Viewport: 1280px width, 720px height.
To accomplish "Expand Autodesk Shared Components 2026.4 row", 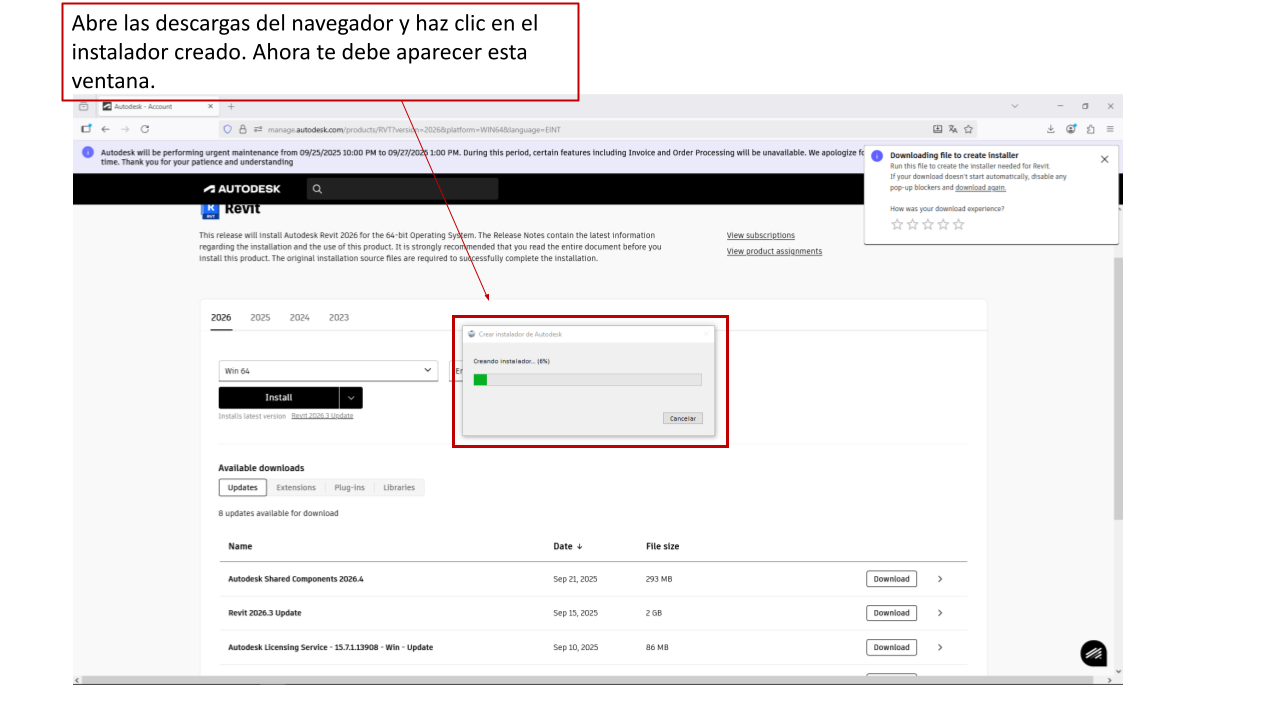I will click(940, 579).
